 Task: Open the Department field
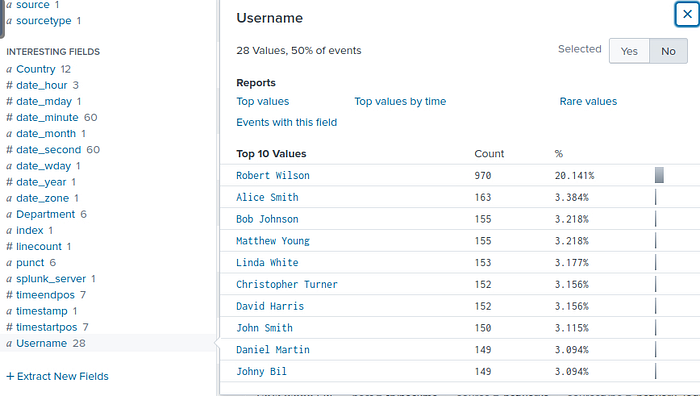[x=46, y=214]
